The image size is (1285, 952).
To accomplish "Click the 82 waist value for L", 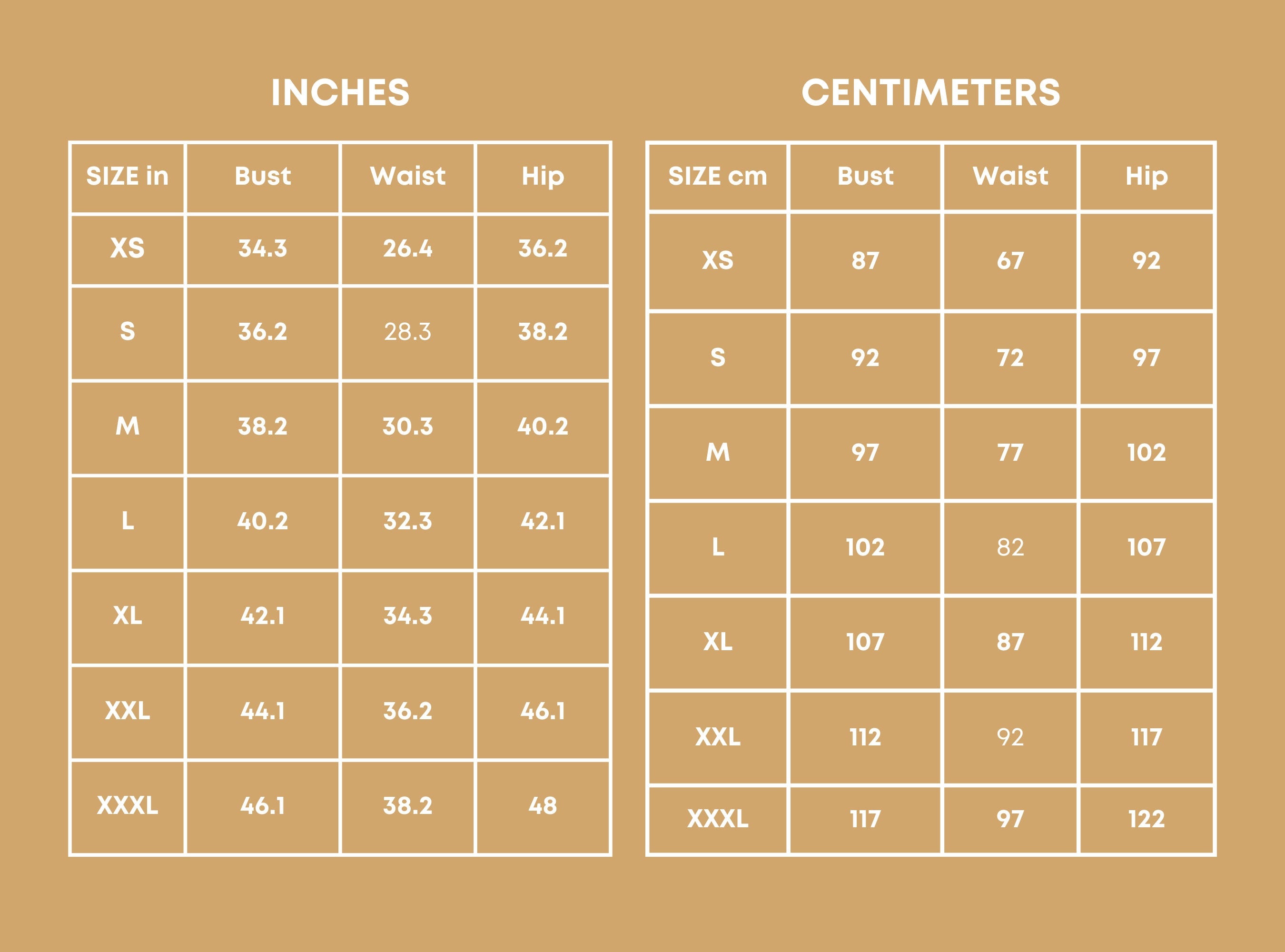I will point(1010,547).
